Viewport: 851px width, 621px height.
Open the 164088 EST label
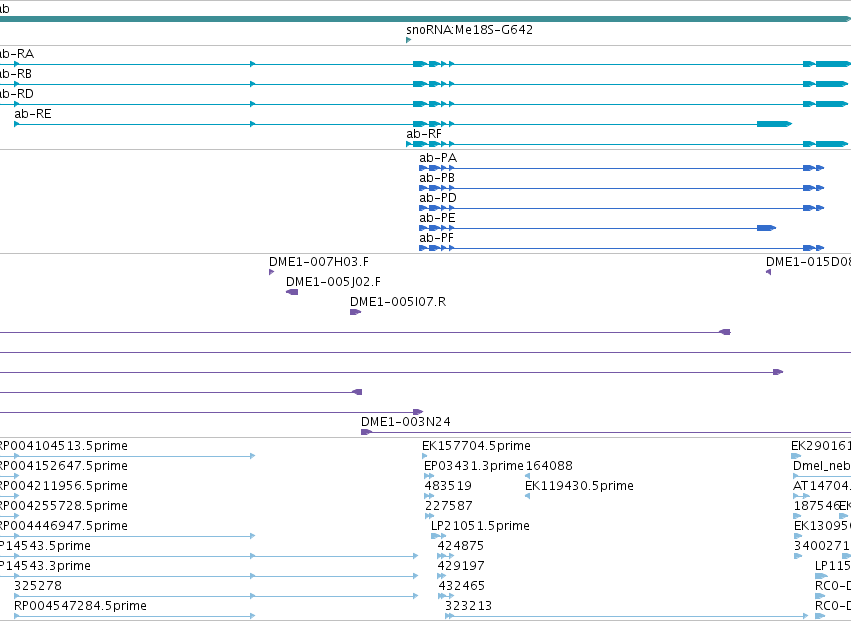(549, 466)
